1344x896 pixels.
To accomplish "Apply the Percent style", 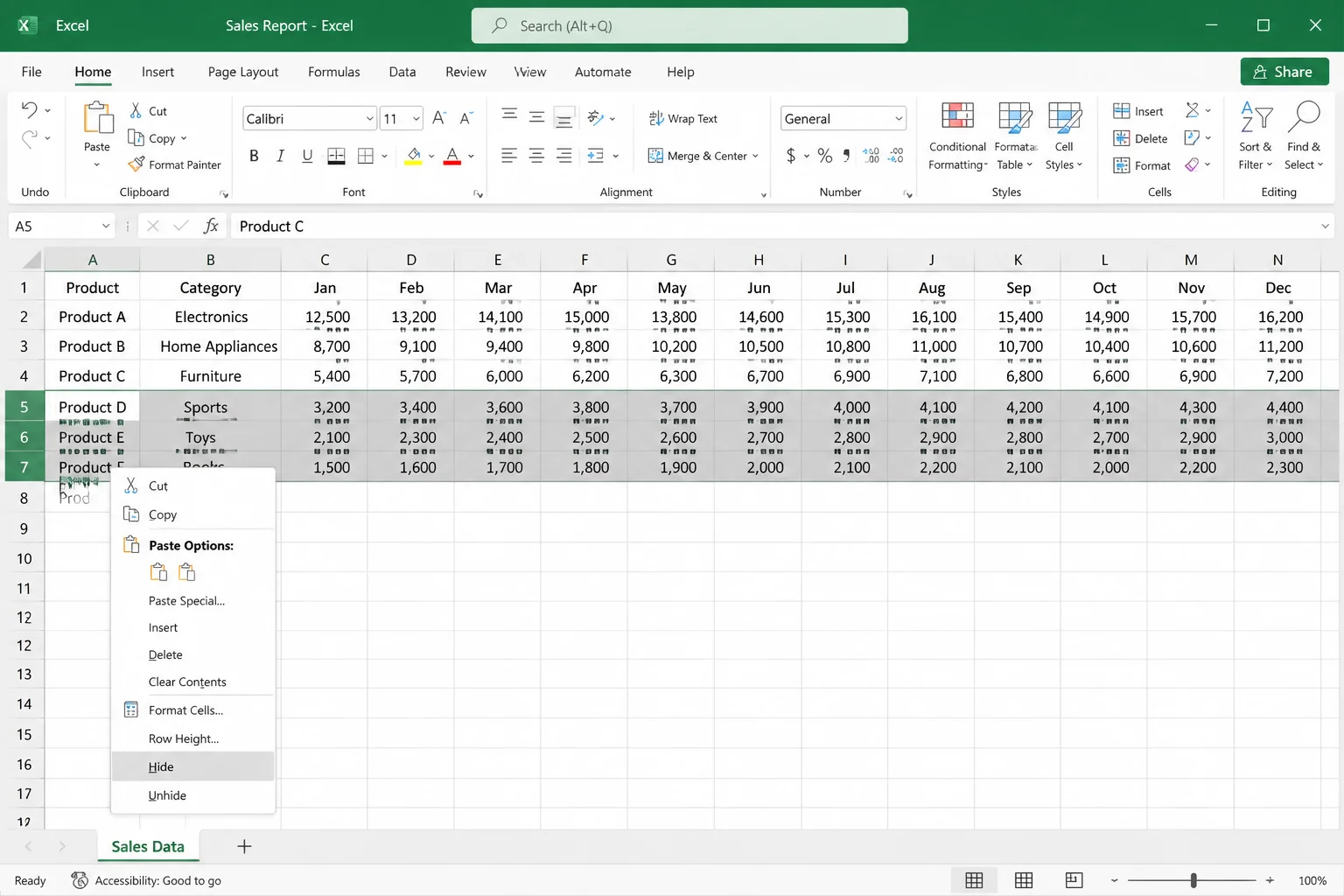I will click(x=825, y=156).
